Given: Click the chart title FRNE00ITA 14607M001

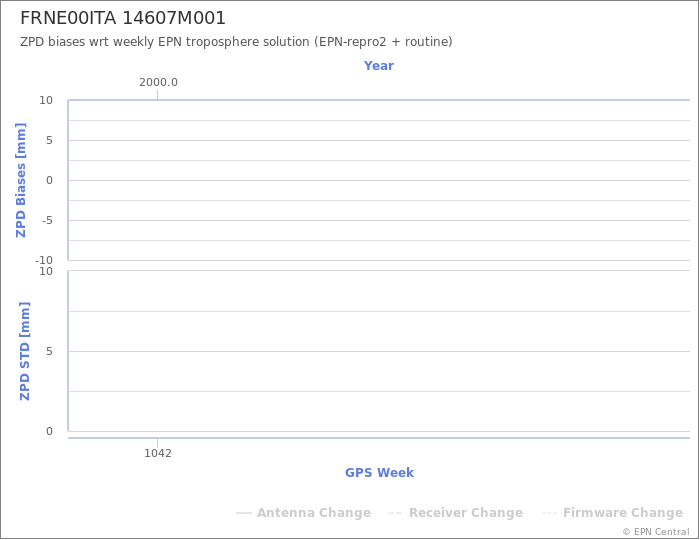Looking at the screenshot, I should pyautogui.click(x=123, y=18).
